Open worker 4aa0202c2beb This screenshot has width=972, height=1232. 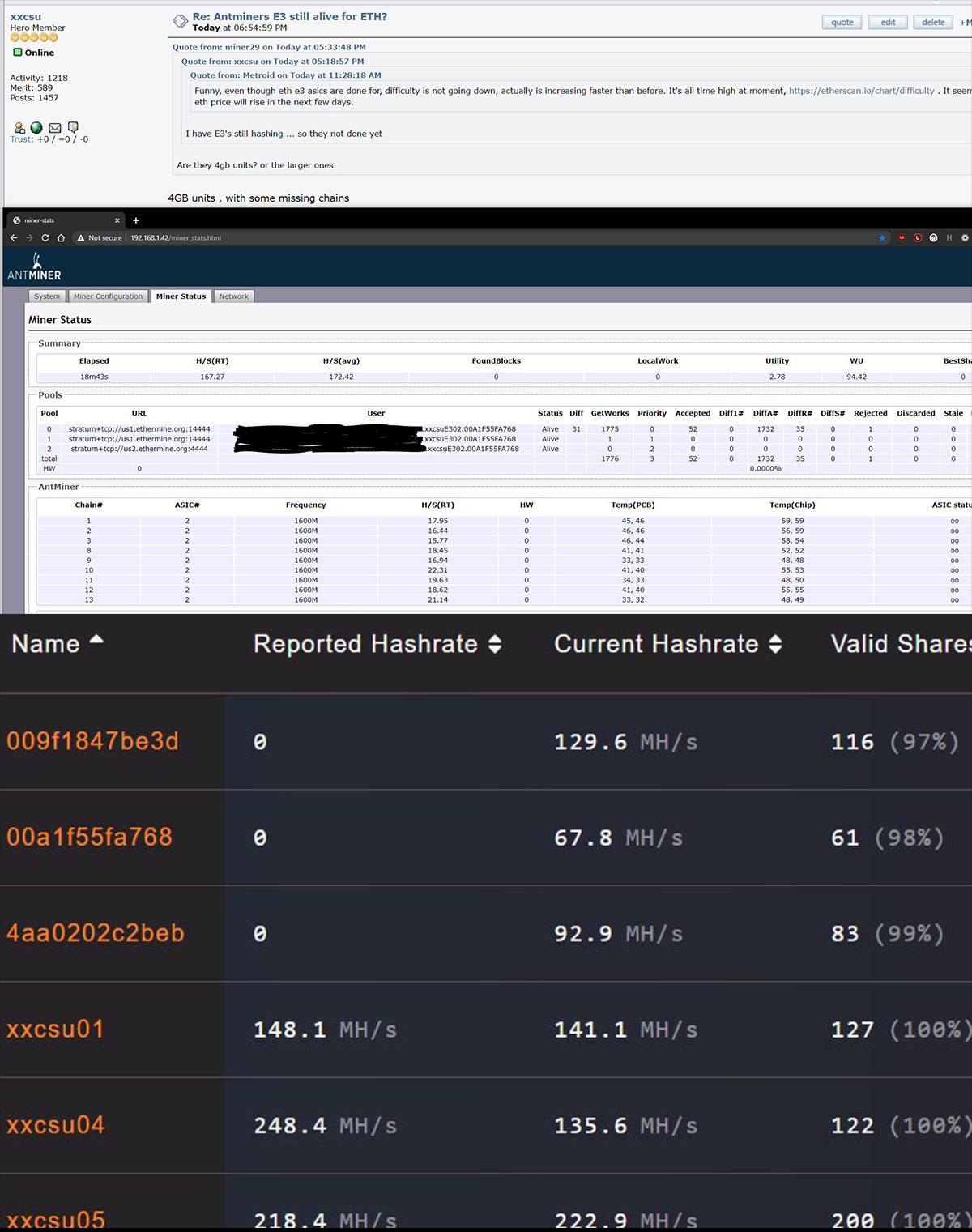point(96,933)
